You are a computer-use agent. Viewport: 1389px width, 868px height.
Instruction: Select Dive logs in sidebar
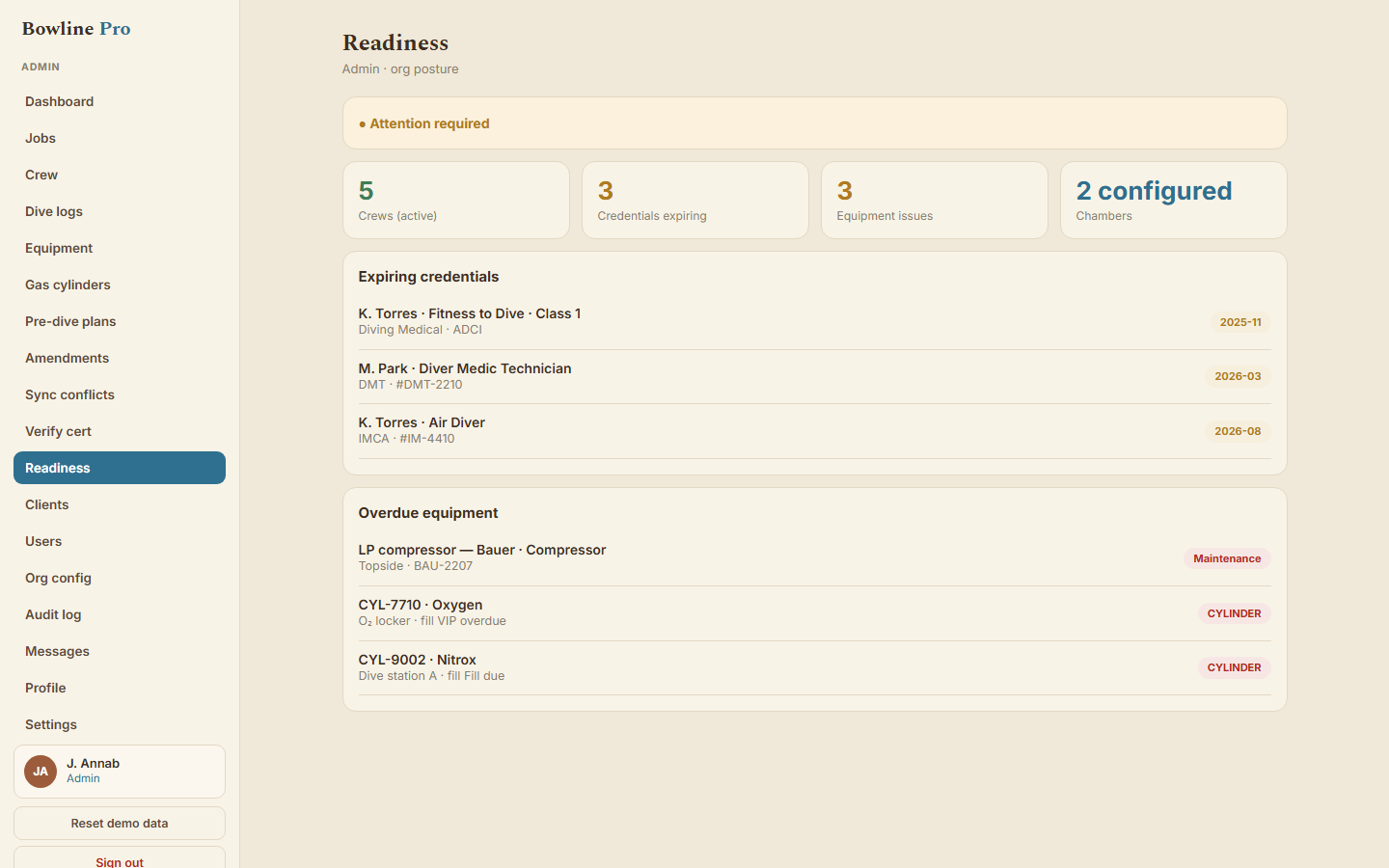pyautogui.click(x=120, y=211)
